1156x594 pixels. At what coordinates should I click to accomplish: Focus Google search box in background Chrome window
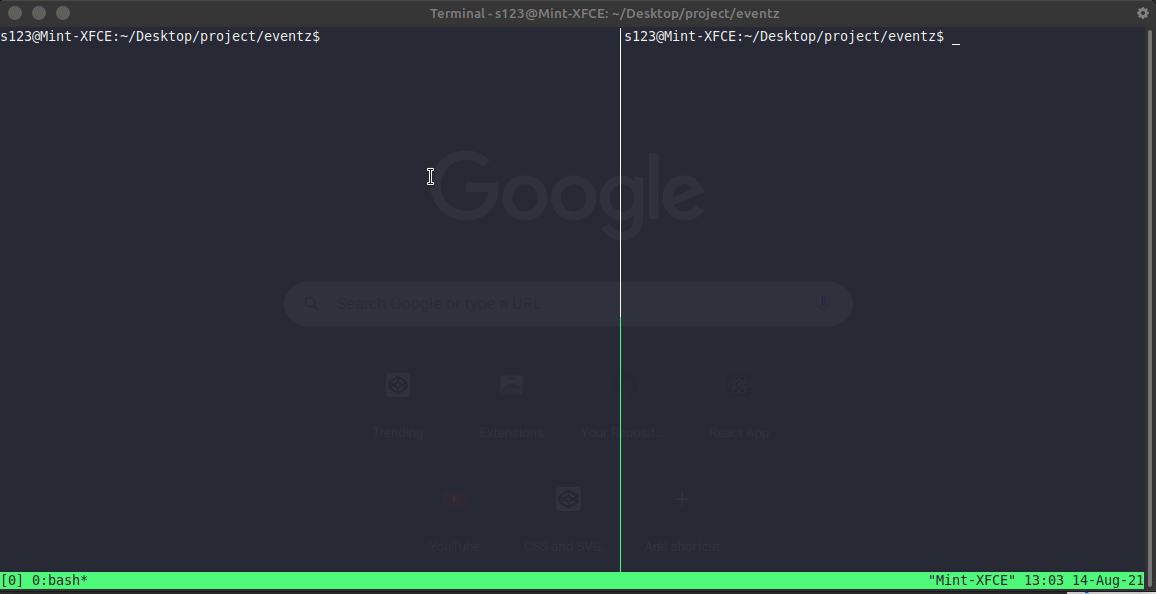tap(568, 304)
